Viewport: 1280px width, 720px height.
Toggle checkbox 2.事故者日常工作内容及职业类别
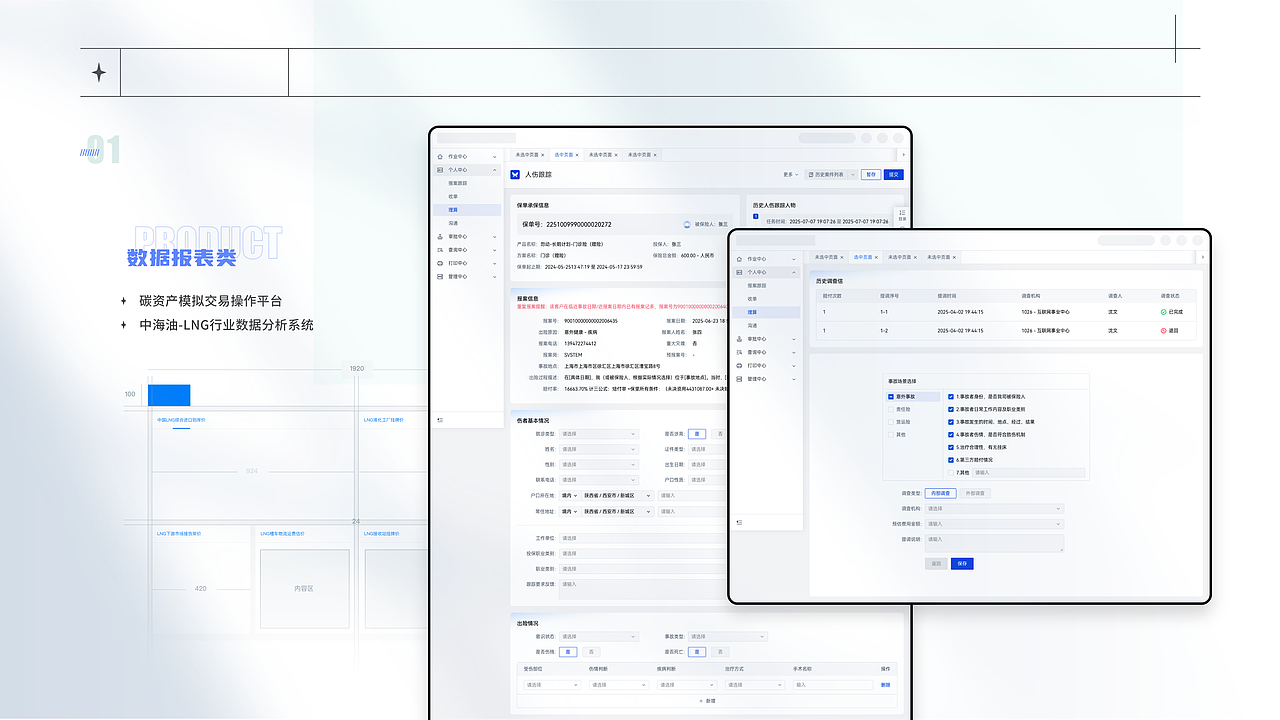(x=950, y=409)
